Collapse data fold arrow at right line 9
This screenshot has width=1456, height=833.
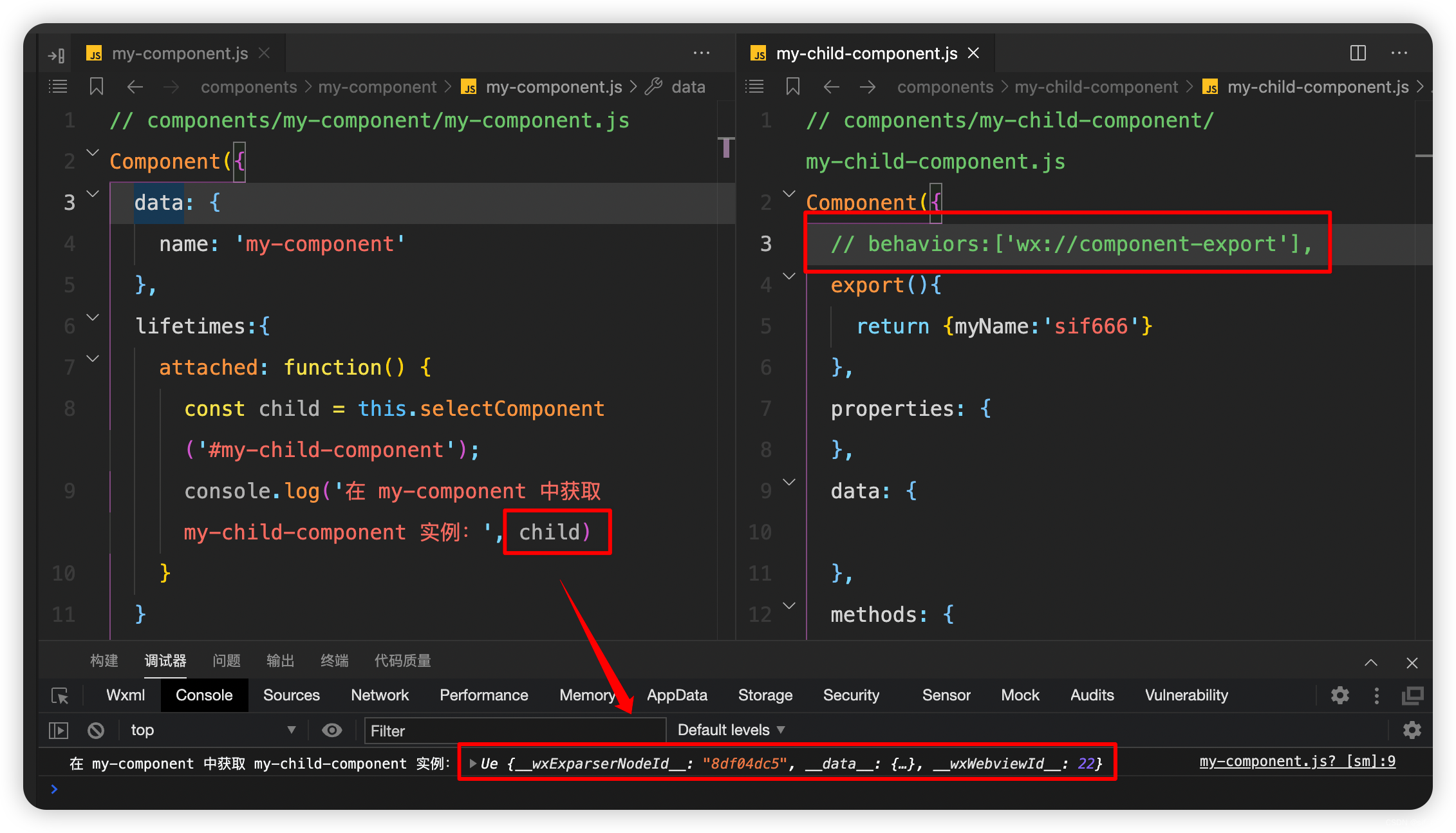[789, 482]
